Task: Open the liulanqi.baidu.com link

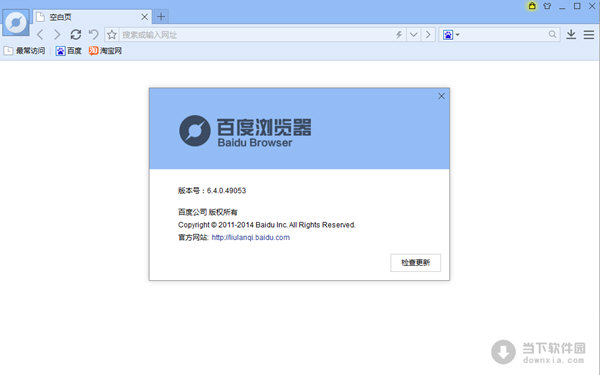Action: click(251, 238)
